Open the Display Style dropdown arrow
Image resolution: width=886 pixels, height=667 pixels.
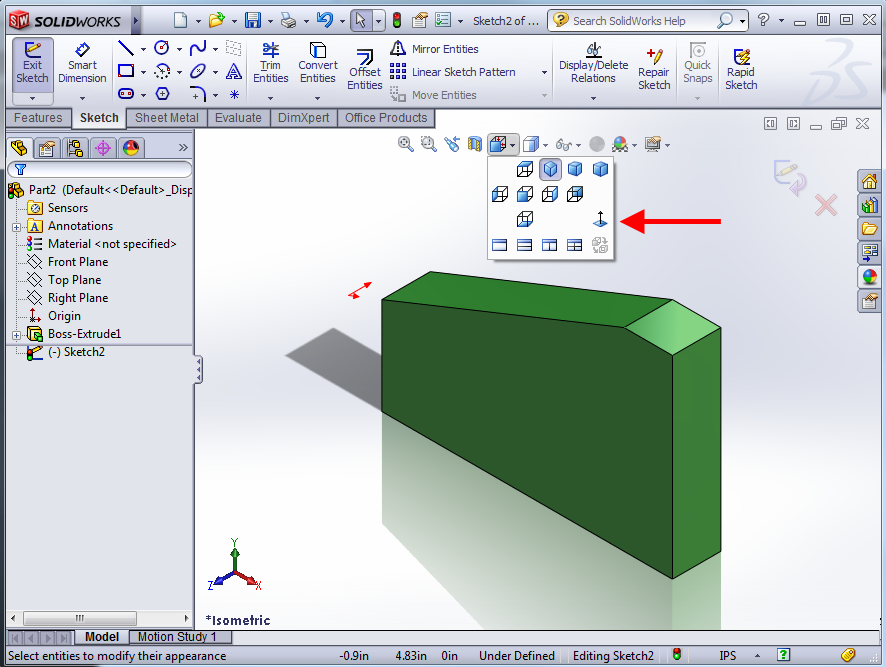coord(546,145)
